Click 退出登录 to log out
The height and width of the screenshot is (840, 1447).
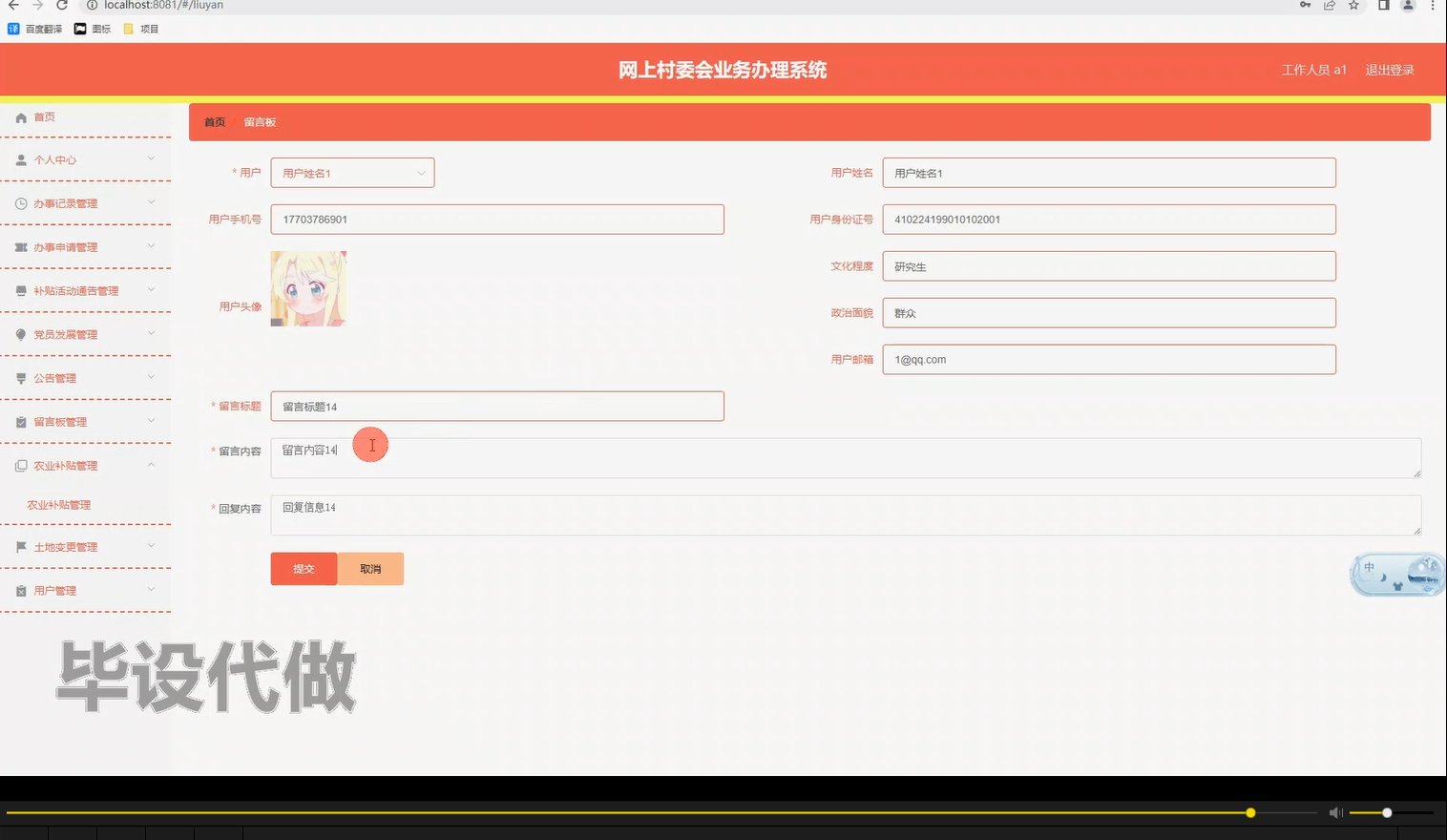tap(1389, 69)
